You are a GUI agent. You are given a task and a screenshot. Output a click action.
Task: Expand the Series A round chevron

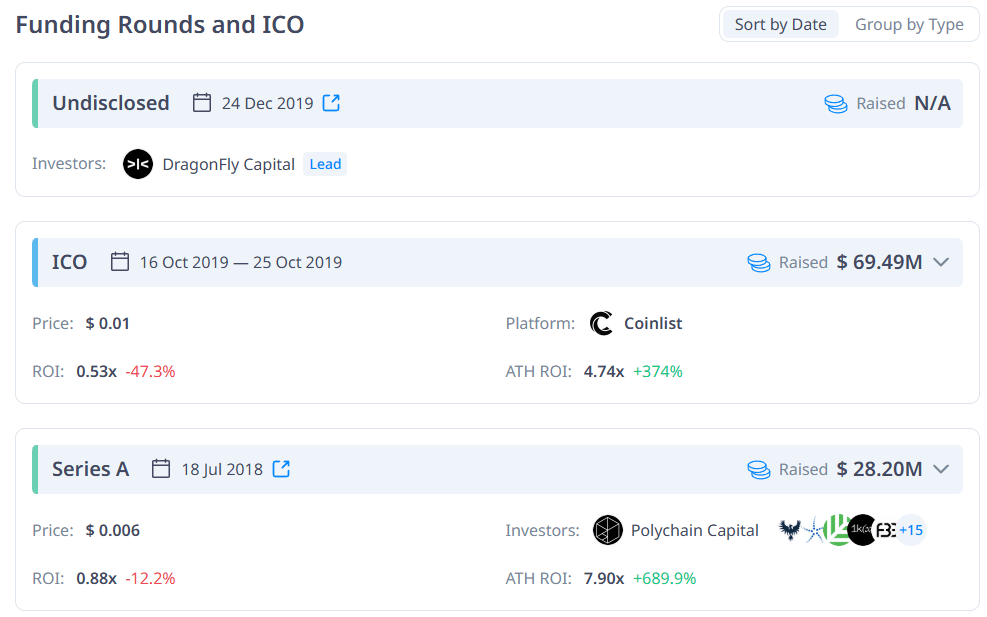[941, 469]
